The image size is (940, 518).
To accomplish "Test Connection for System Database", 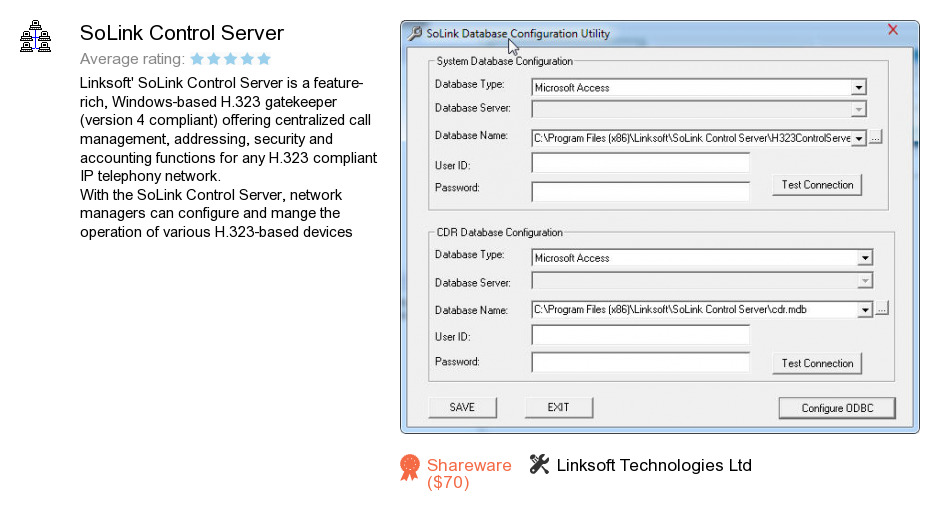I will coord(817,185).
